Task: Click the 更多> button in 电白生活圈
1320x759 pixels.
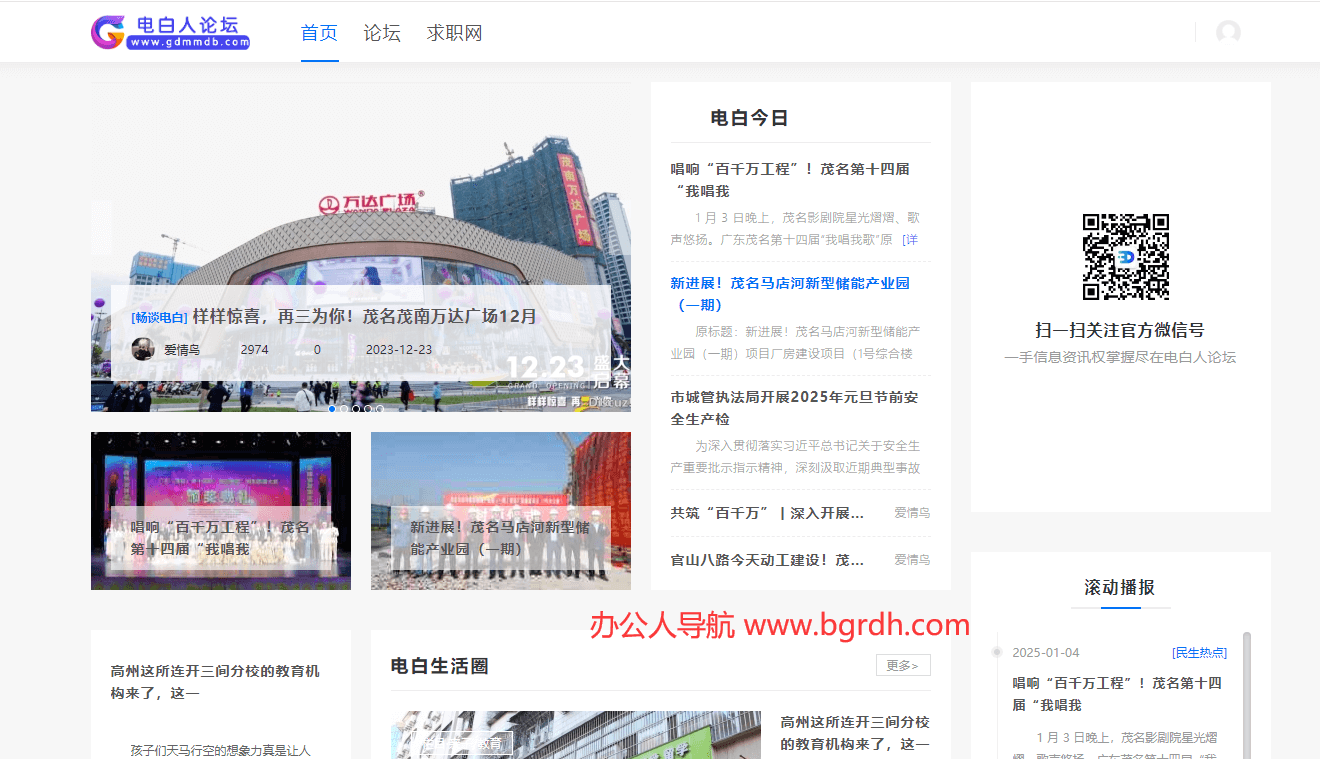Action: click(903, 665)
